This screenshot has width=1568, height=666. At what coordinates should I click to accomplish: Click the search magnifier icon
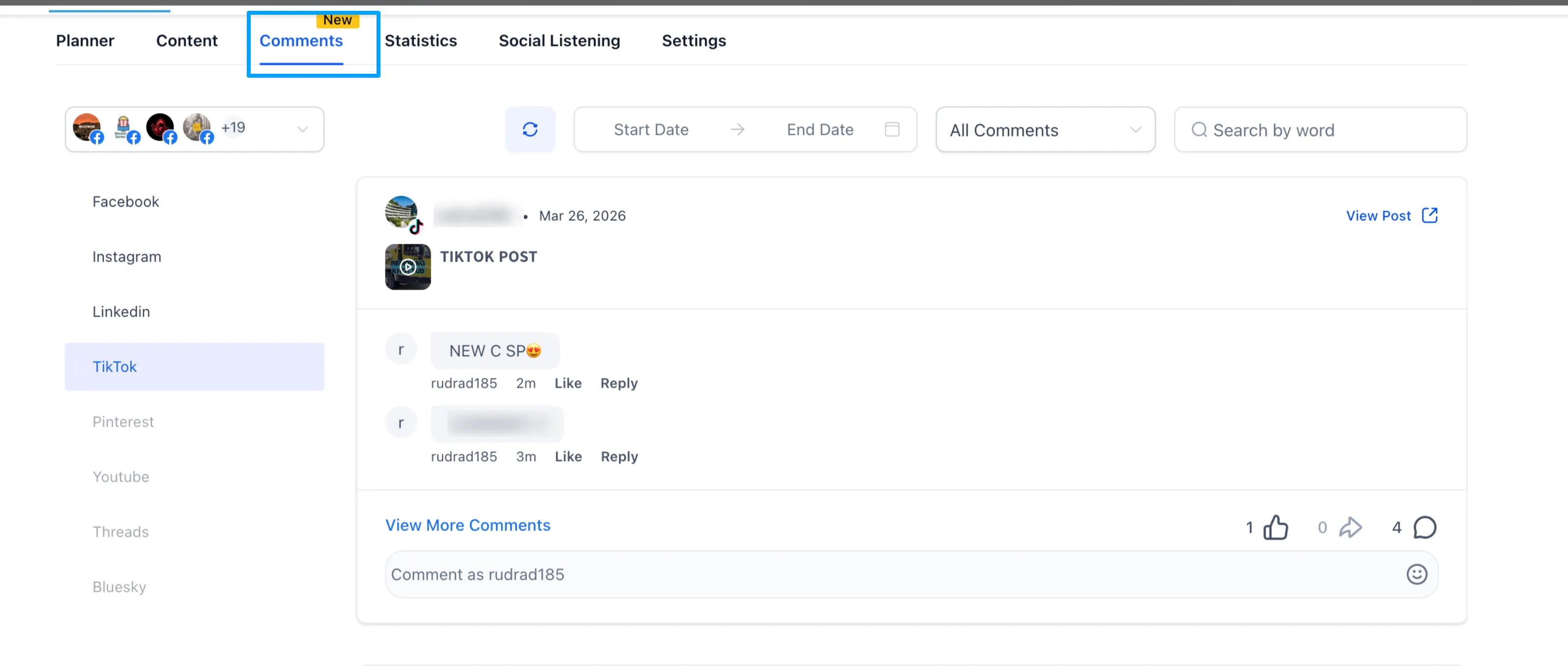(x=1199, y=130)
